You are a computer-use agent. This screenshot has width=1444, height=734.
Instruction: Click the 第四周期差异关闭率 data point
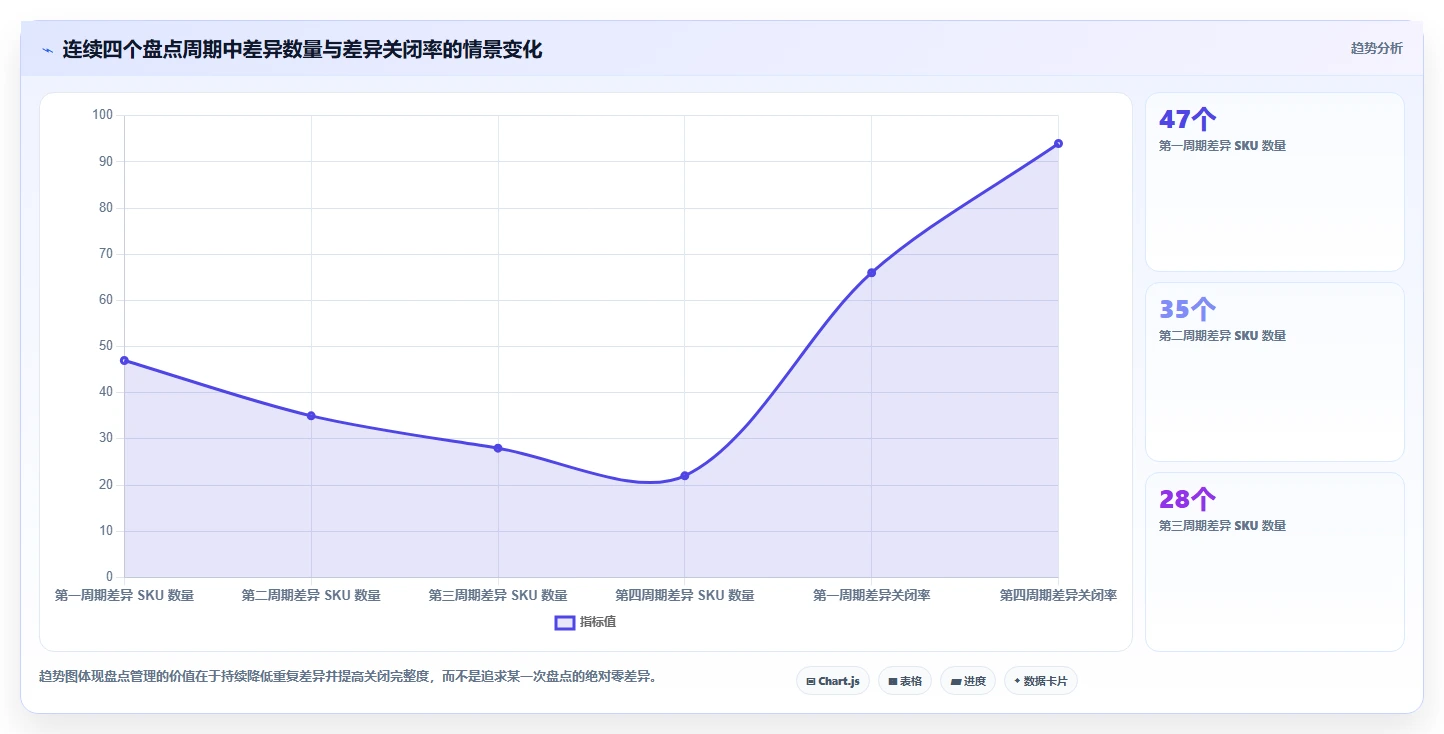[x=1058, y=143]
